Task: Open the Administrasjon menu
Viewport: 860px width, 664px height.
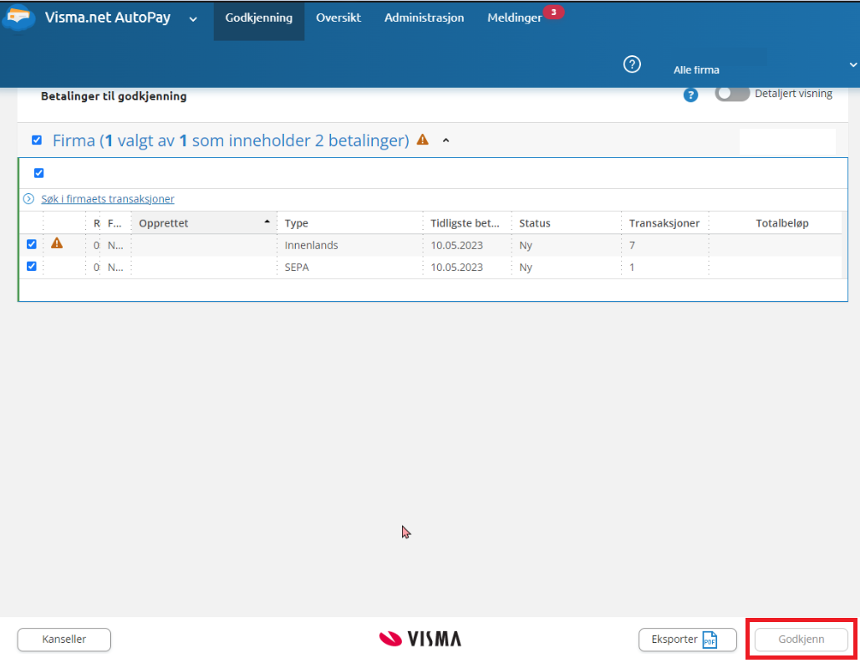Action: 424,18
